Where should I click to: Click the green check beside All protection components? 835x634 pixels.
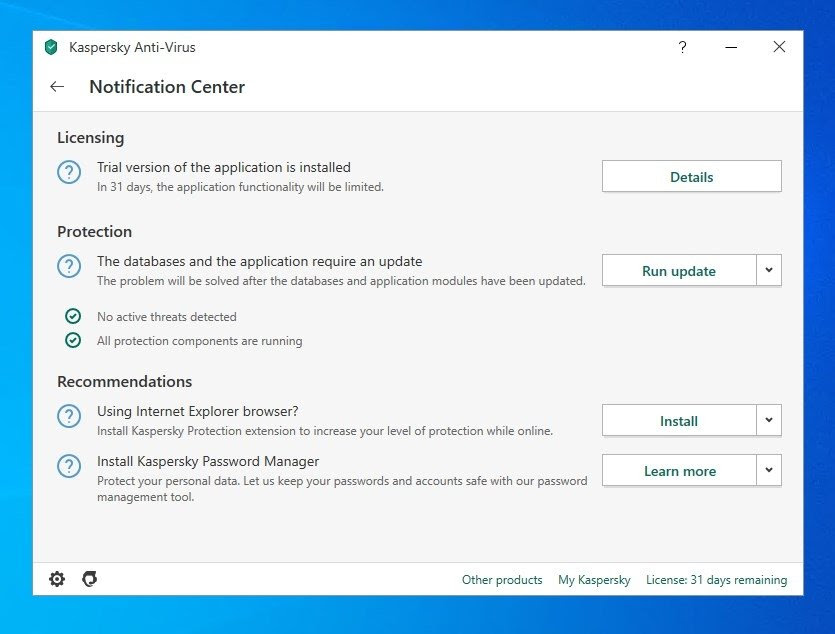coord(73,340)
